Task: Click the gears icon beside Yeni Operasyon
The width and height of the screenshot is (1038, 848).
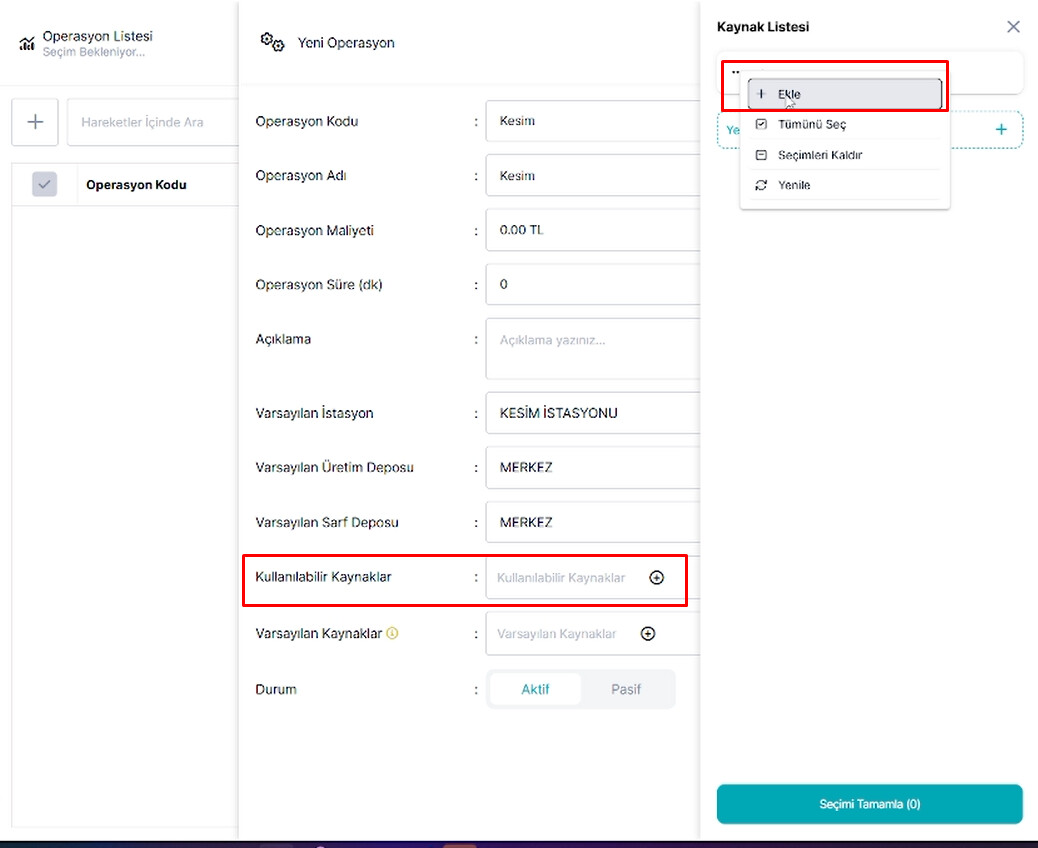Action: pos(272,42)
